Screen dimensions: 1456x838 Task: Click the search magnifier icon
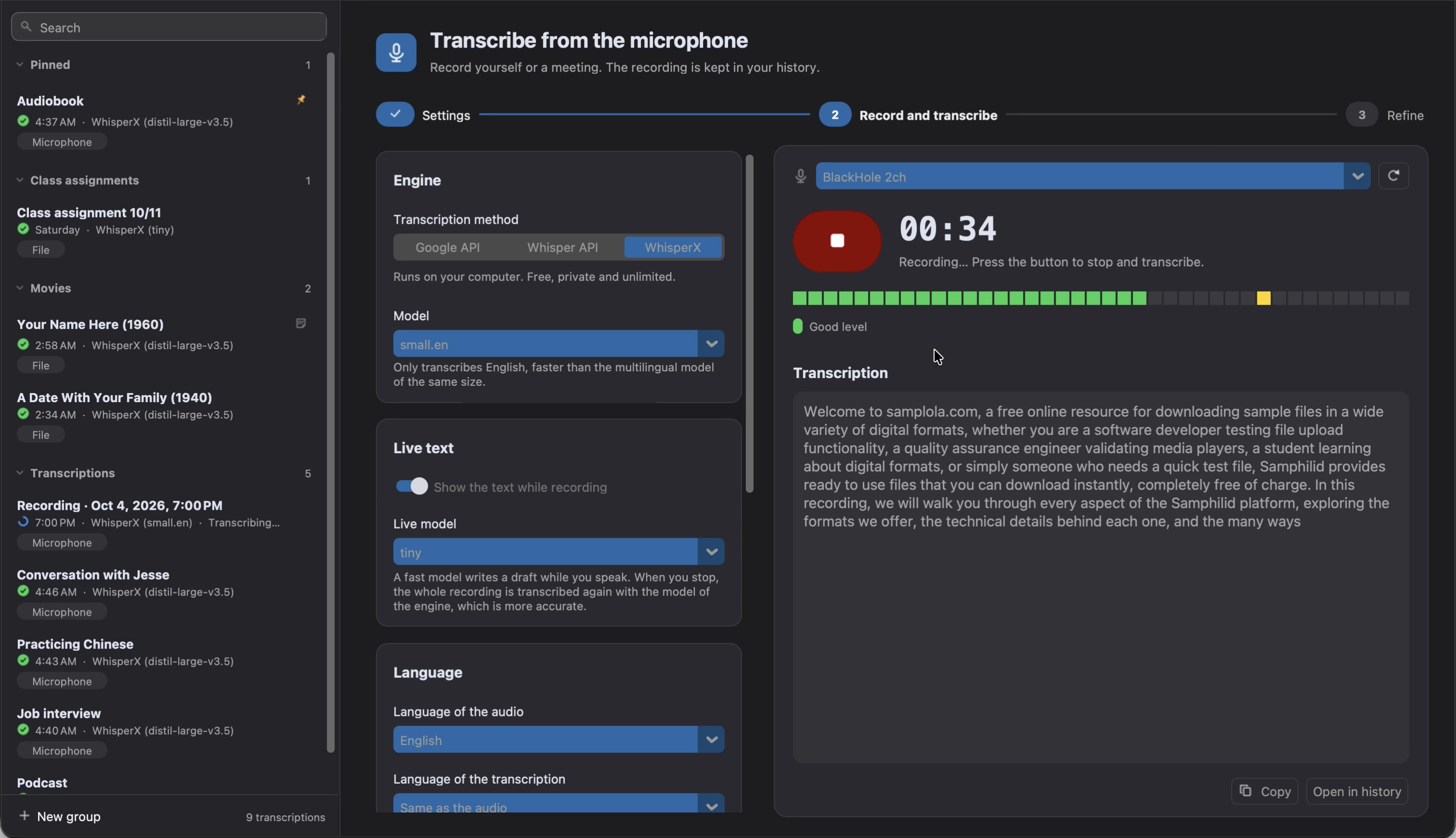click(x=26, y=26)
